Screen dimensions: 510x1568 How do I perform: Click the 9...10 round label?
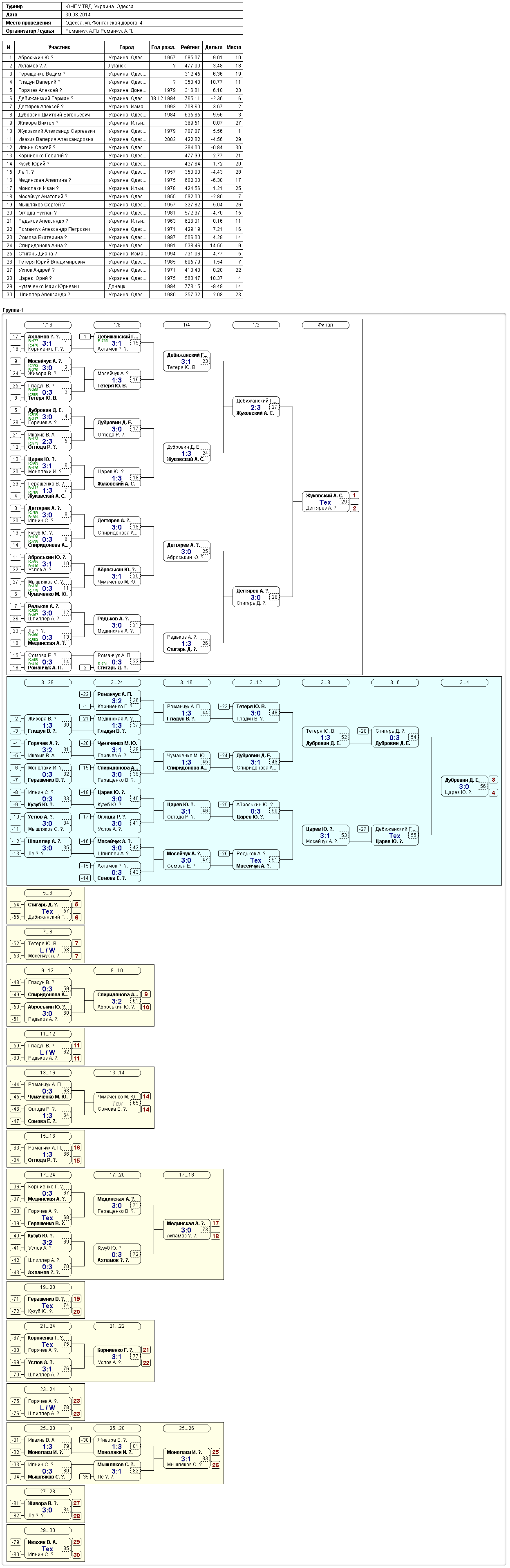117,971
